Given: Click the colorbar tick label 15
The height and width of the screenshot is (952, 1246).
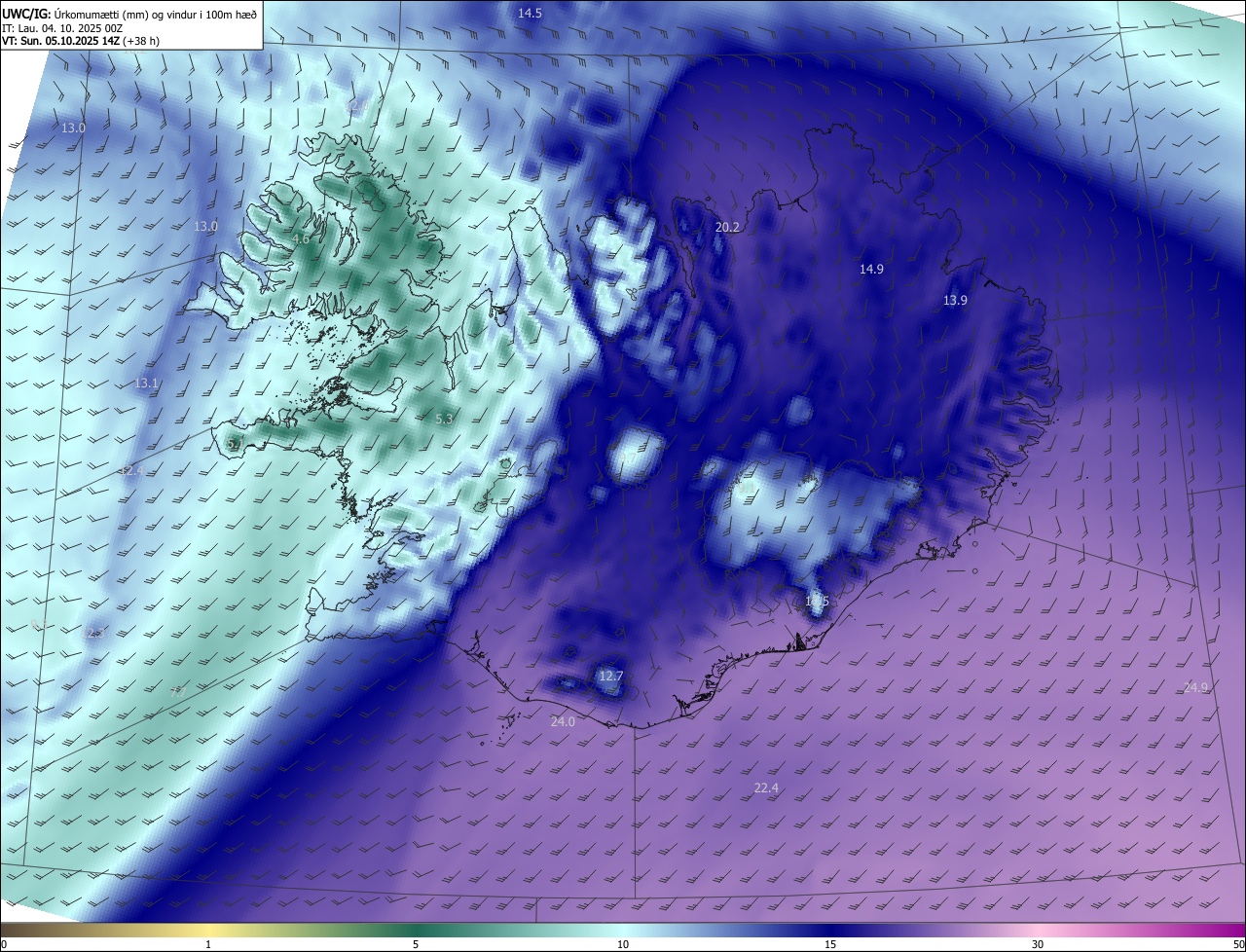Looking at the screenshot, I should pos(830,944).
